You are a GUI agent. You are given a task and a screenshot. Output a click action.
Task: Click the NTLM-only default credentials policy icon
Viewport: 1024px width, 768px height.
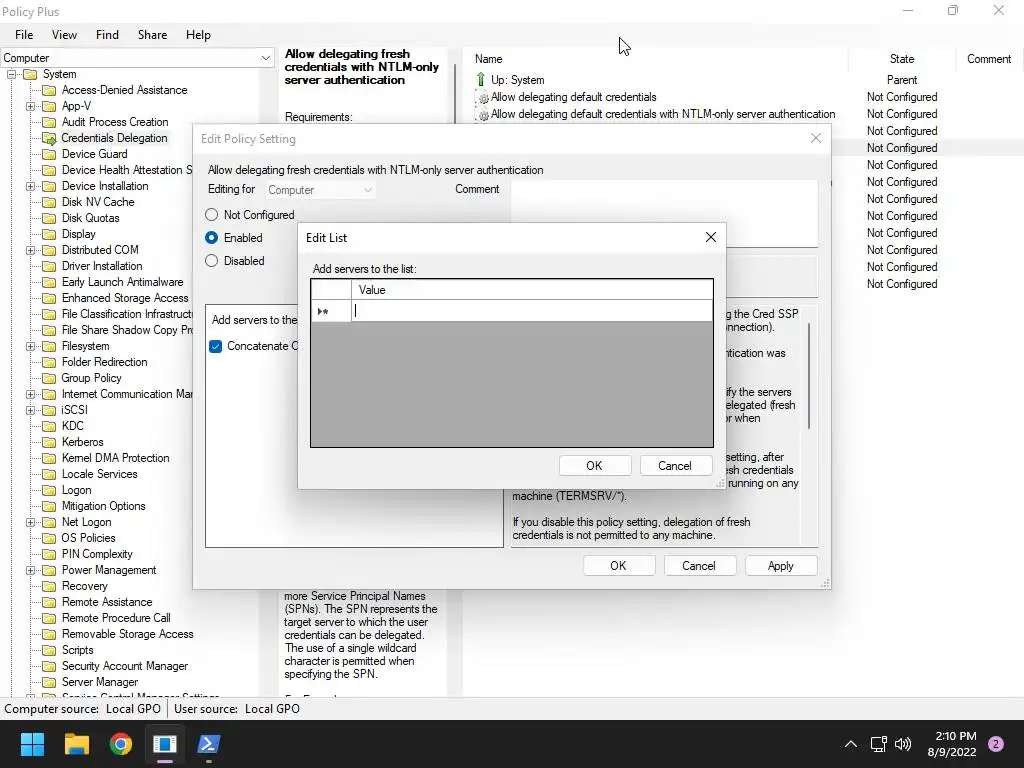[483, 115]
